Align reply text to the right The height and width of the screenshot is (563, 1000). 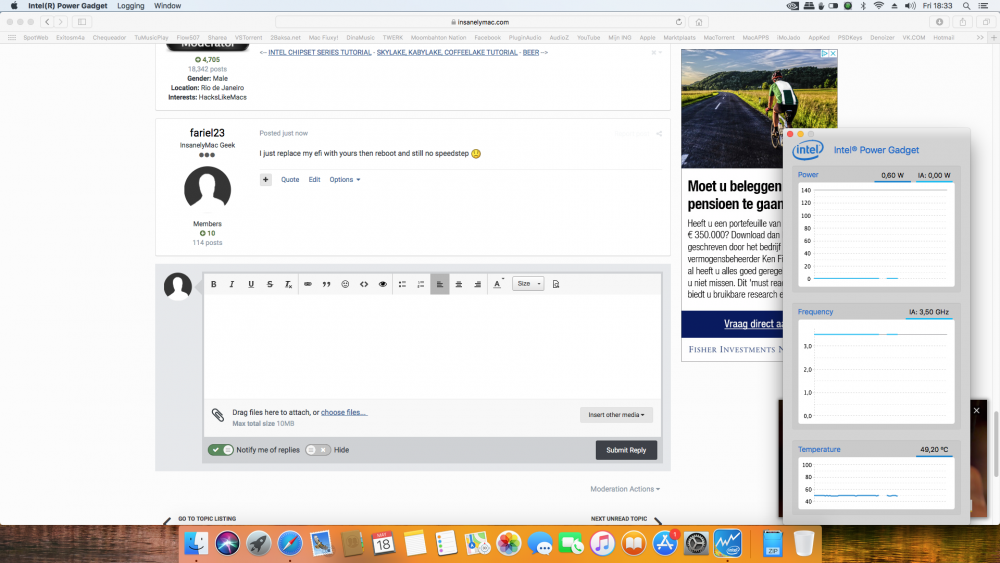(478, 284)
